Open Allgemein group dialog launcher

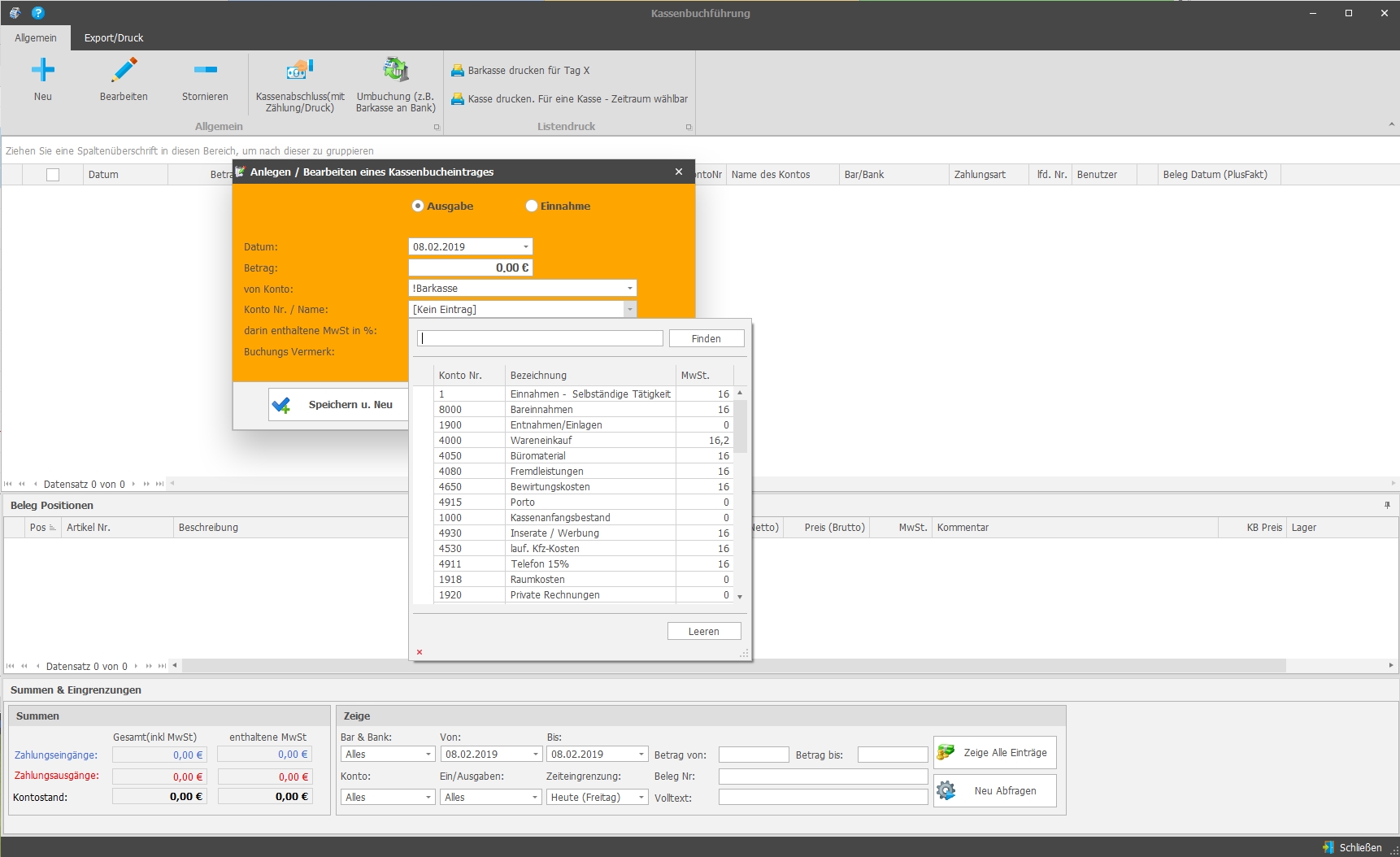437,127
